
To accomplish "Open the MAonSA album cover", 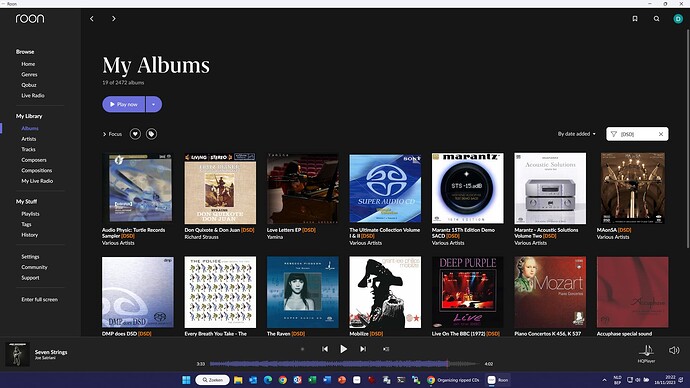I will 633,188.
